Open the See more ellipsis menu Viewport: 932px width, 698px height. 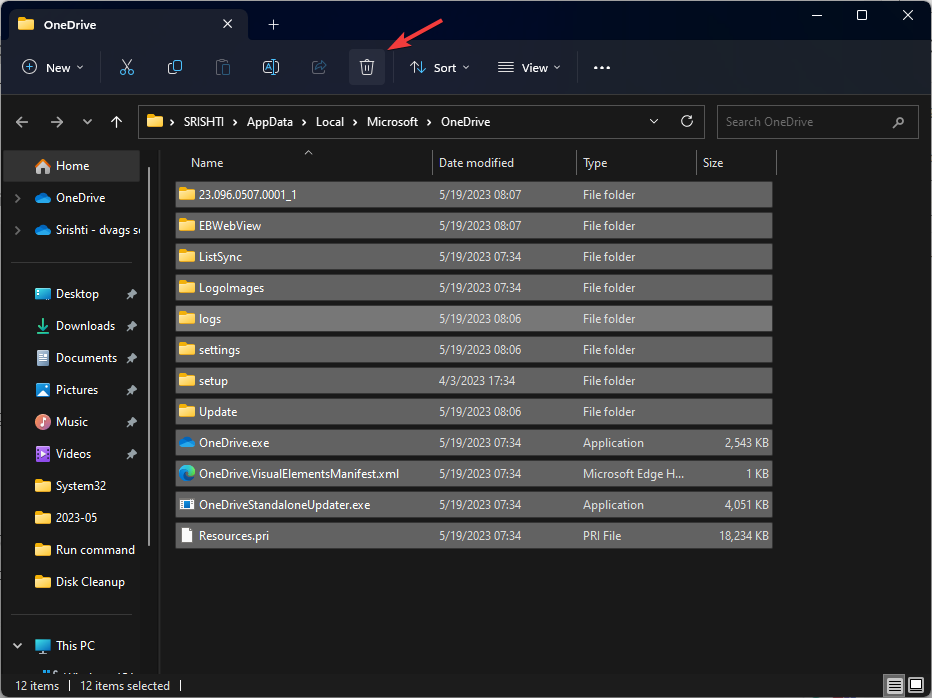602,67
